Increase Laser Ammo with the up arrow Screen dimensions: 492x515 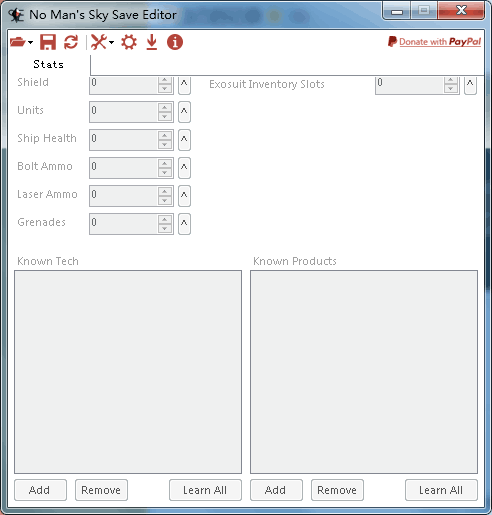pyautogui.click(x=165, y=192)
